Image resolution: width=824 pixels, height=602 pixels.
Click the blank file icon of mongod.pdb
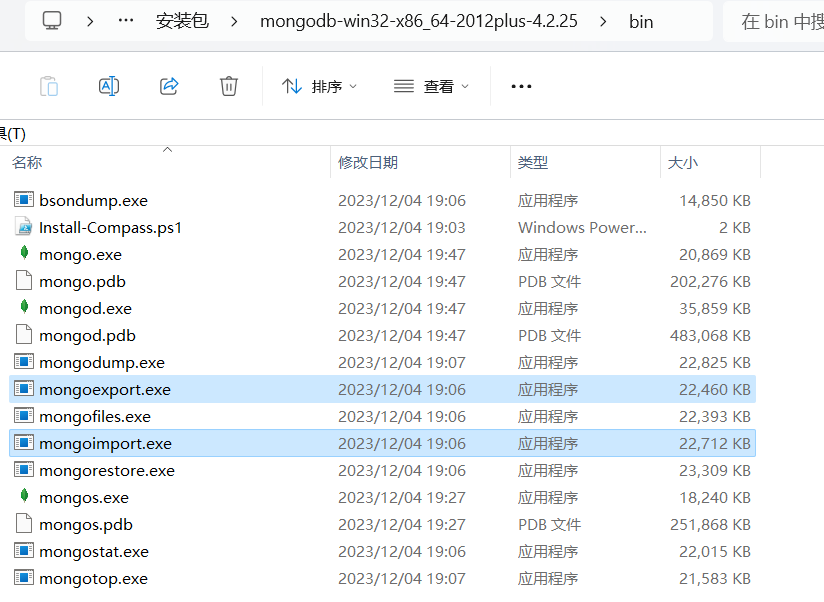(24, 335)
